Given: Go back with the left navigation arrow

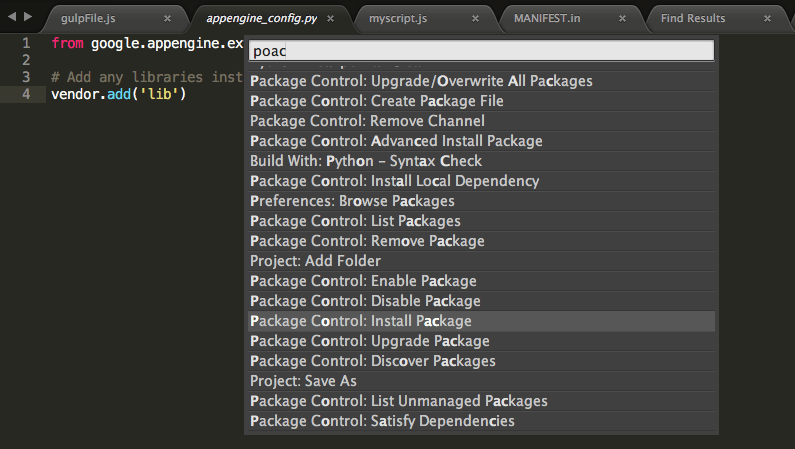Looking at the screenshot, I should click(x=12, y=17).
